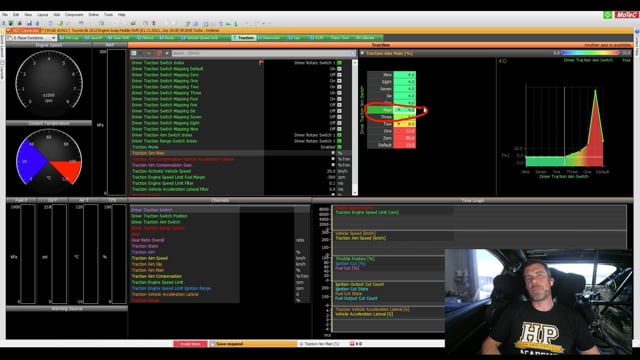Click the Eight row label in table
This screenshot has height=360, width=640.
(x=380, y=82)
